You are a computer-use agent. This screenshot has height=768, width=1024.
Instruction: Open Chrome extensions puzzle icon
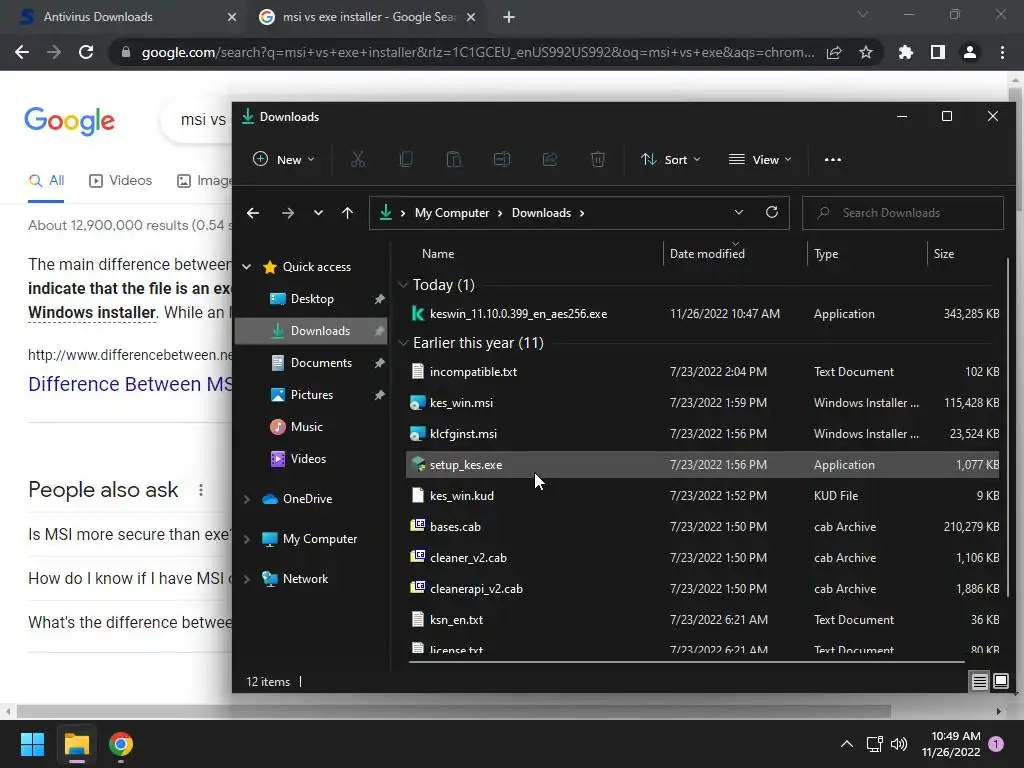tap(905, 52)
